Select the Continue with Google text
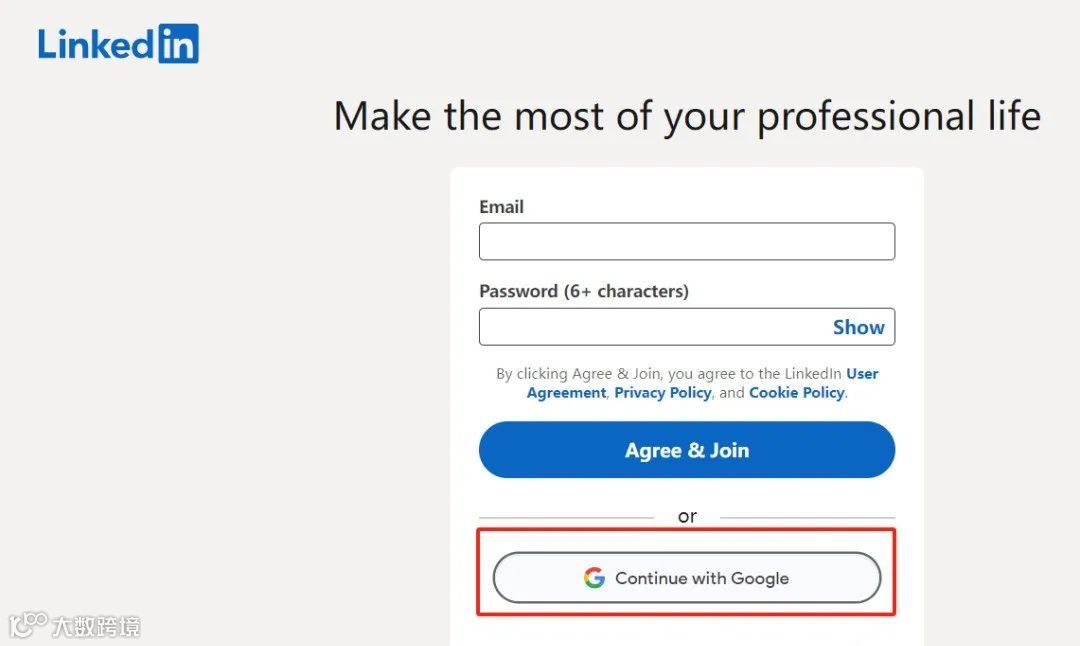 (702, 578)
